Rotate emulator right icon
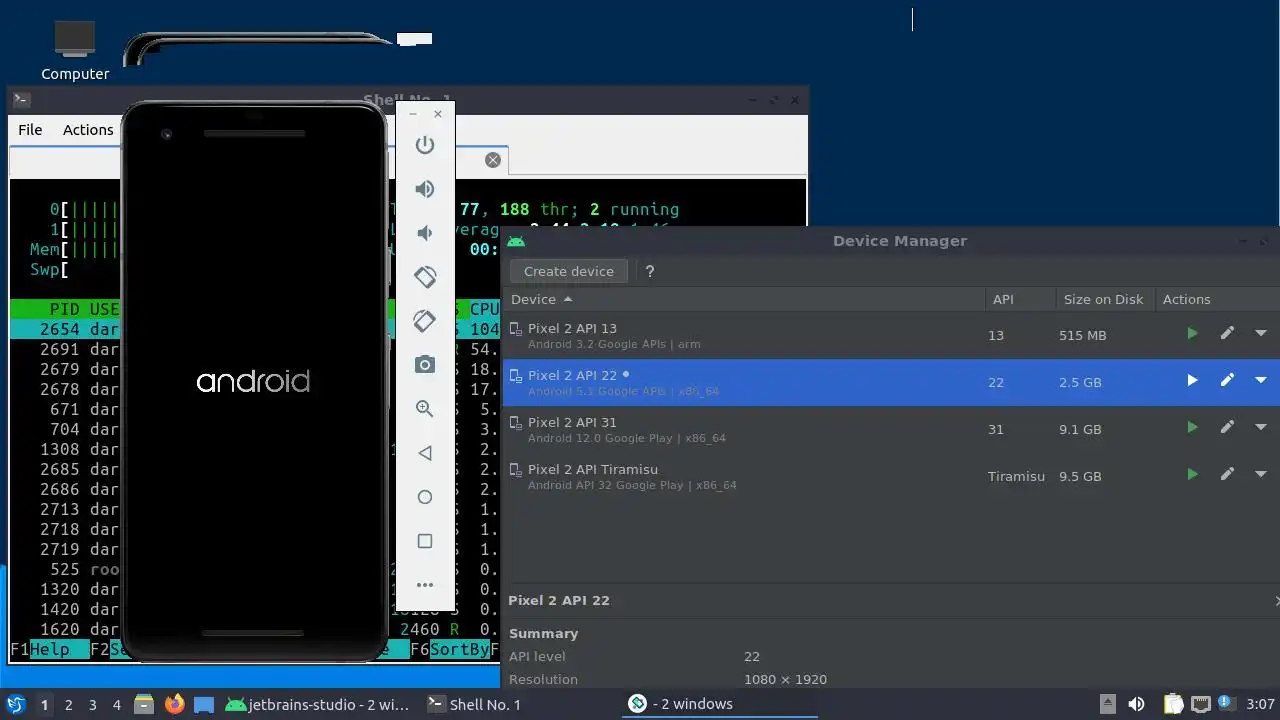 click(425, 321)
